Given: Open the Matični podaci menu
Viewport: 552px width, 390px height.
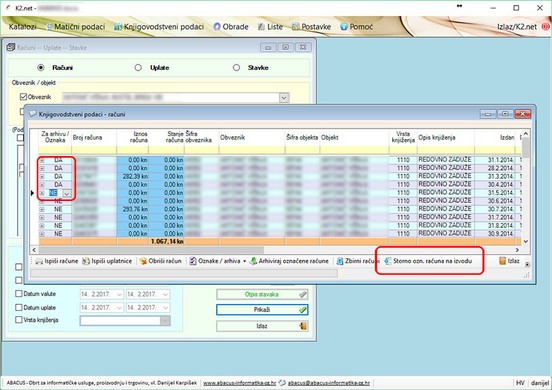Looking at the screenshot, I should [x=75, y=27].
